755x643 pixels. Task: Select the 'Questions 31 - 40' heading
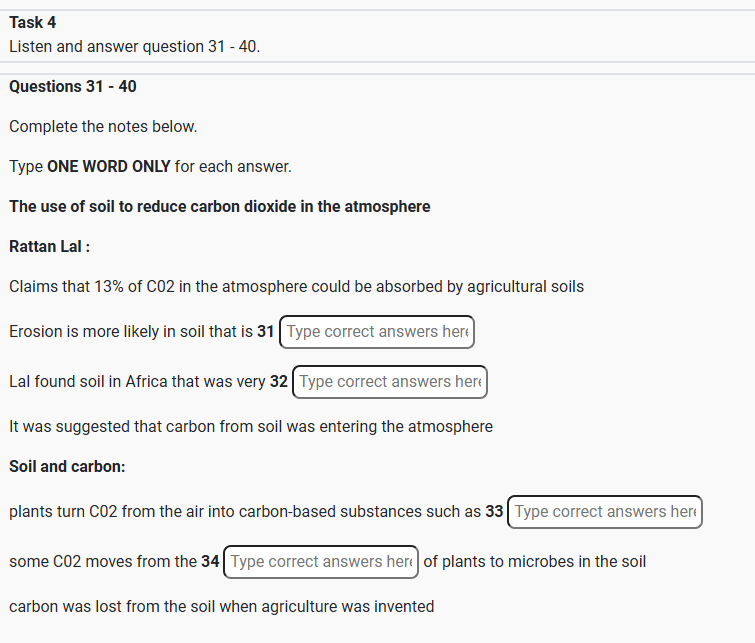coord(73,87)
